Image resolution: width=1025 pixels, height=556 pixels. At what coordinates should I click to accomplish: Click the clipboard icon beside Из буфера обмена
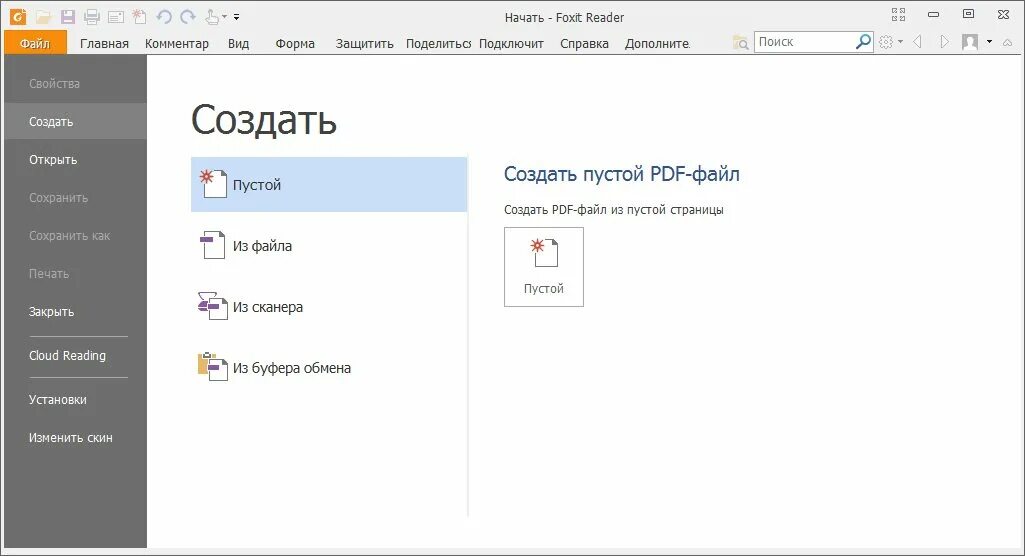click(212, 367)
